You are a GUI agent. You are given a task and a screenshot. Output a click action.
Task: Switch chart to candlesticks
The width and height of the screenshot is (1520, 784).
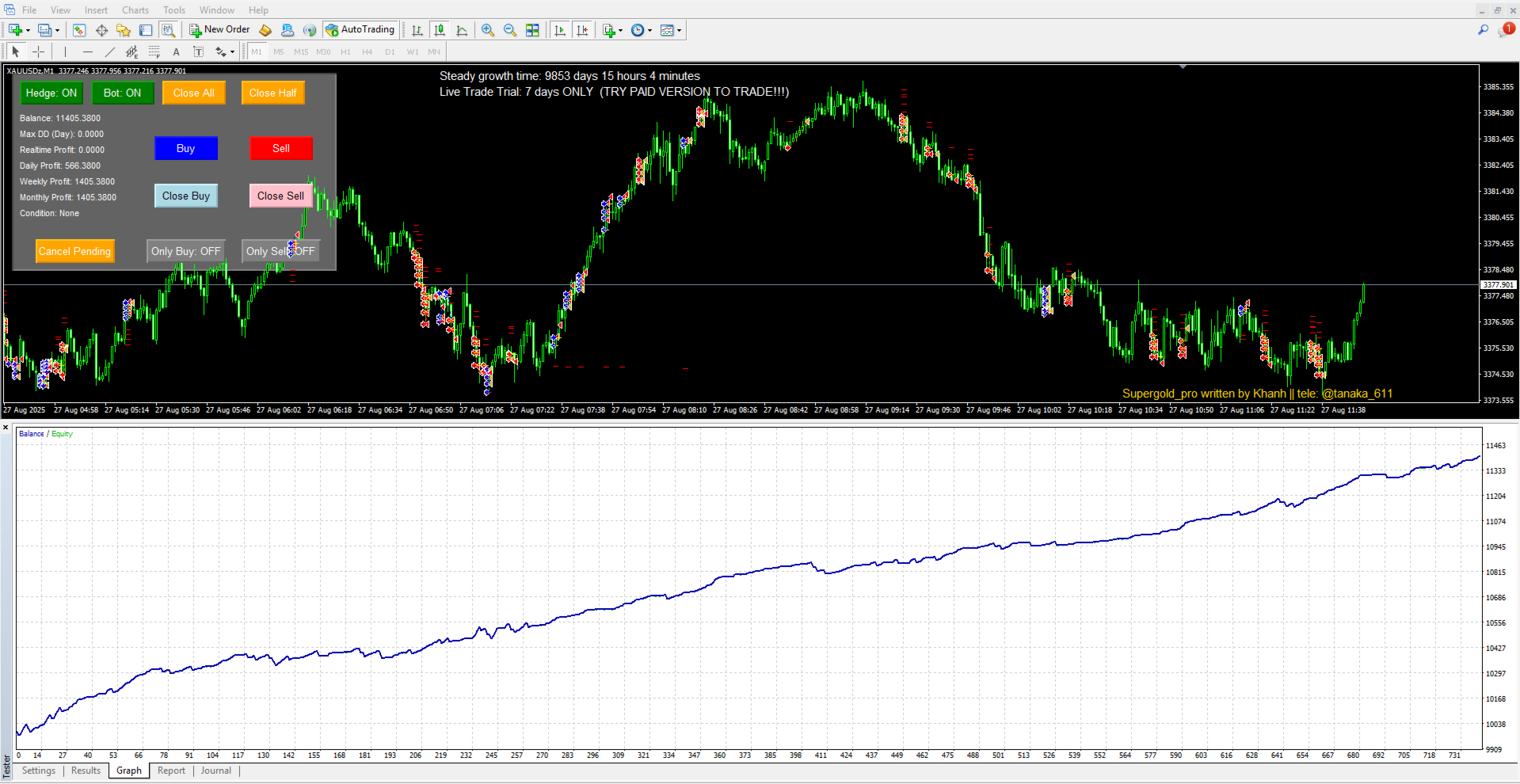point(440,30)
